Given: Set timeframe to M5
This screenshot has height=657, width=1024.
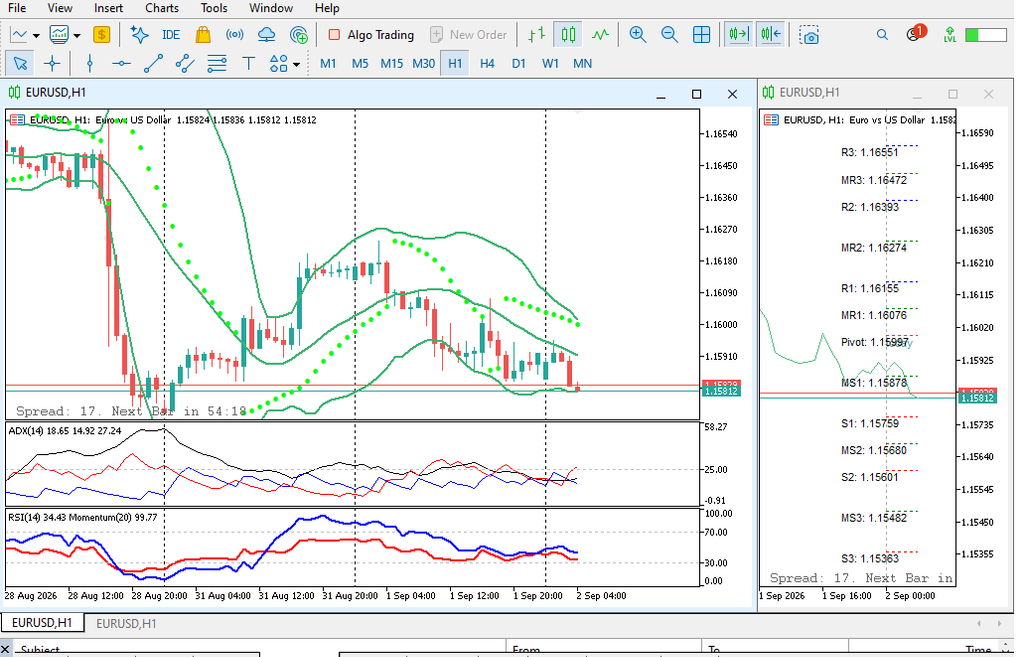Looking at the screenshot, I should (x=360, y=63).
